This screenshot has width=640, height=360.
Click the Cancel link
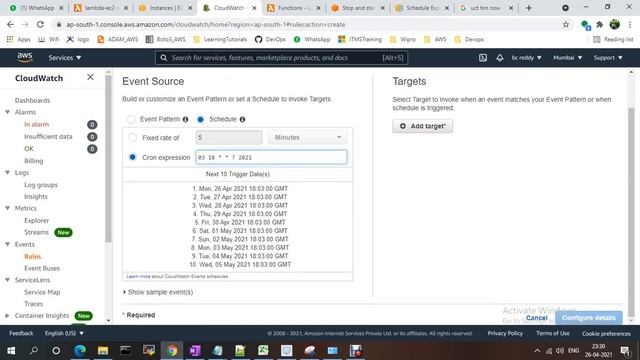536,318
